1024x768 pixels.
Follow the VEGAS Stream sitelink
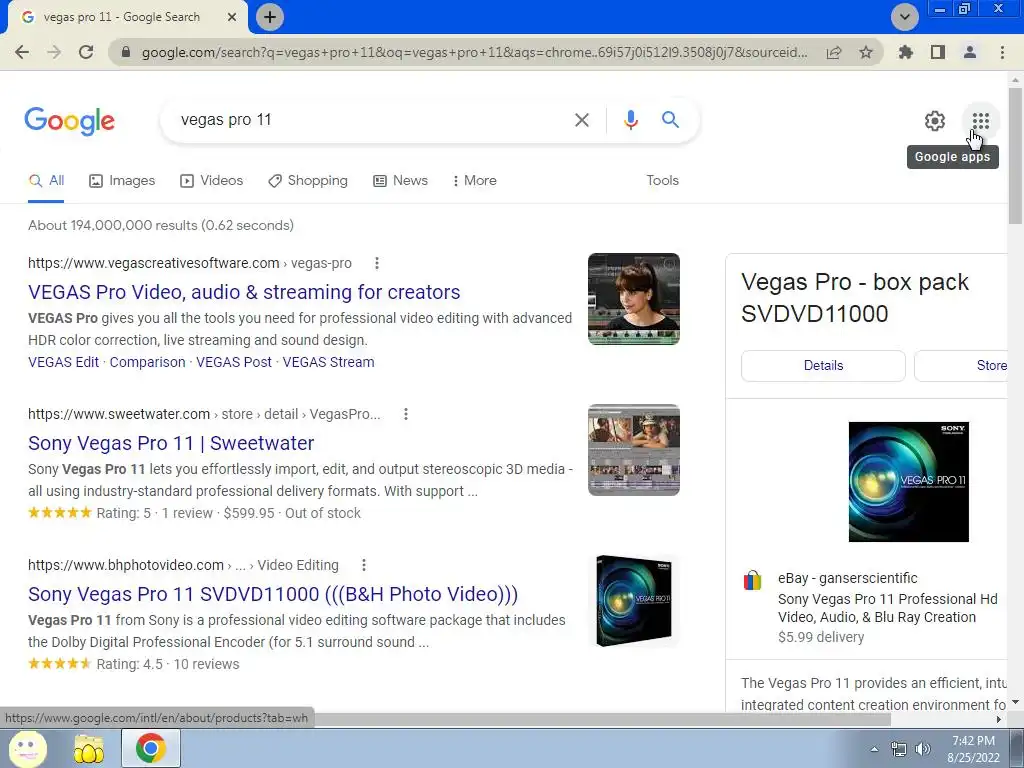[328, 362]
